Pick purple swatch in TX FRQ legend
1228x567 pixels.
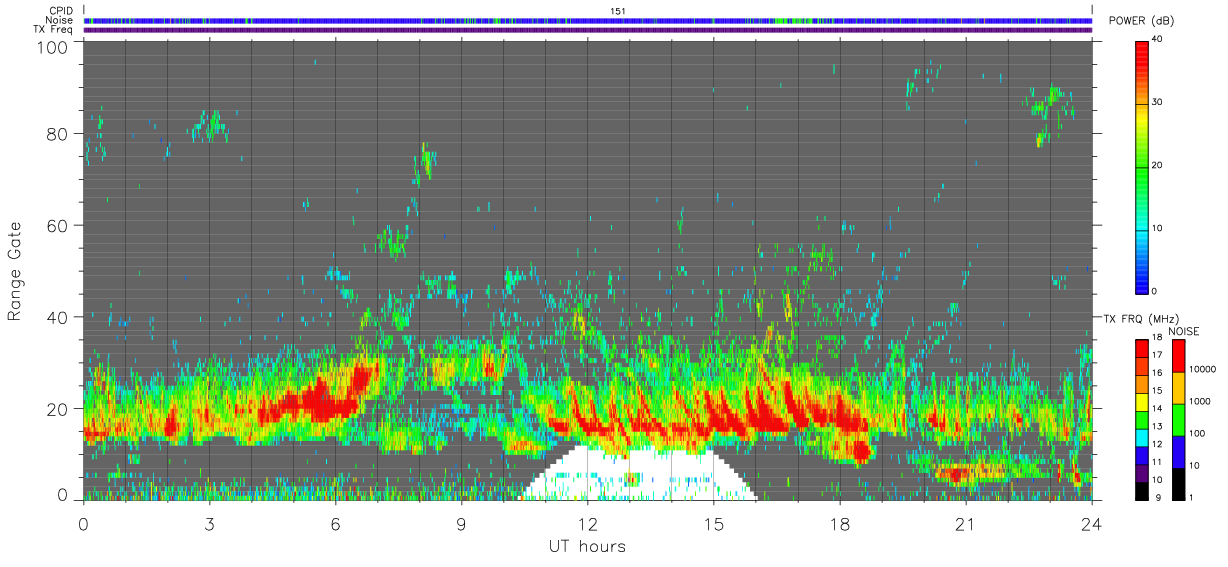[1141, 472]
